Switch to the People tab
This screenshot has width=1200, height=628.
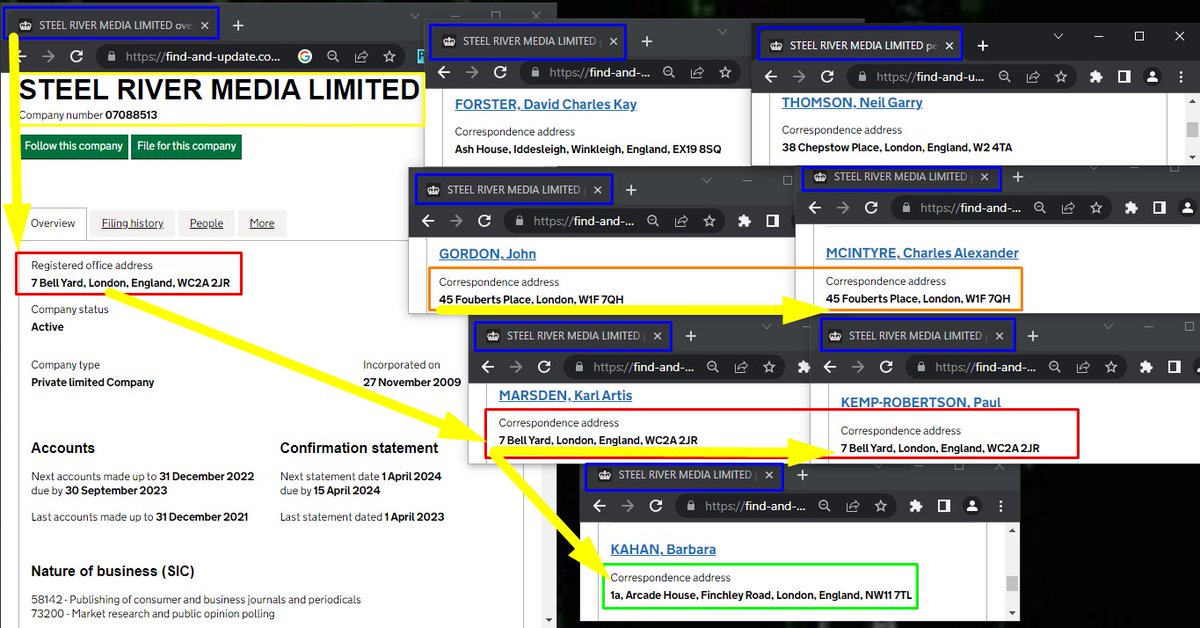(x=206, y=223)
